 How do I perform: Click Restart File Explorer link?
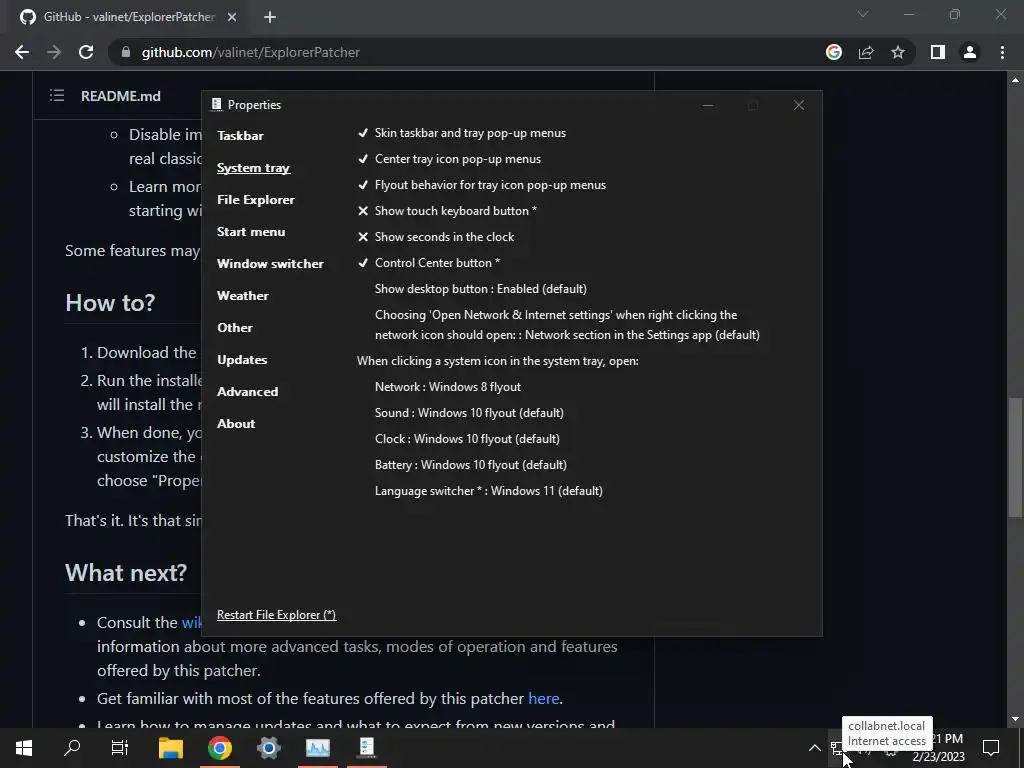276,615
